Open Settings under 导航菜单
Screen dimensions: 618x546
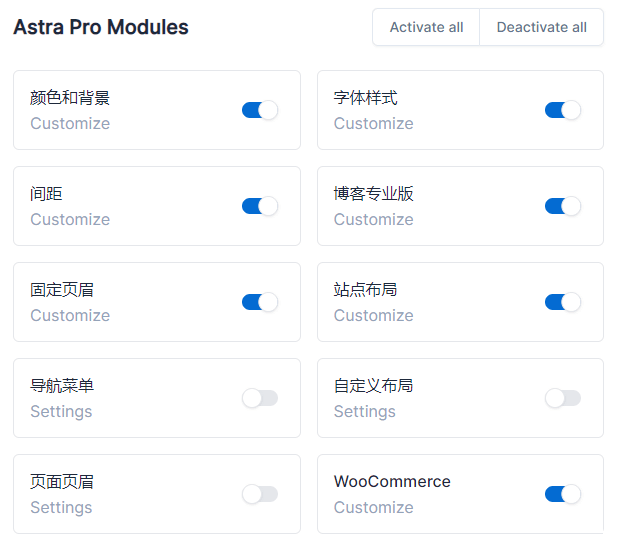pos(61,412)
